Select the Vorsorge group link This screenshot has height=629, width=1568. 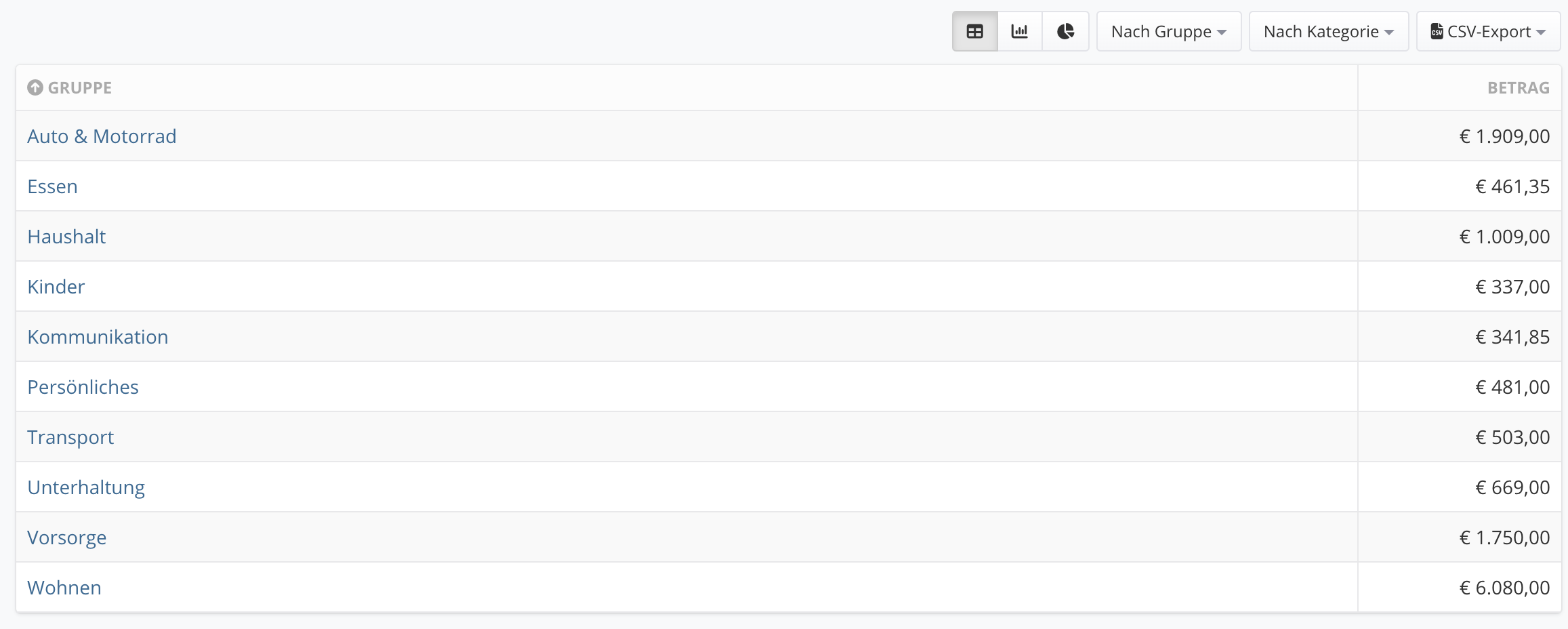(66, 537)
